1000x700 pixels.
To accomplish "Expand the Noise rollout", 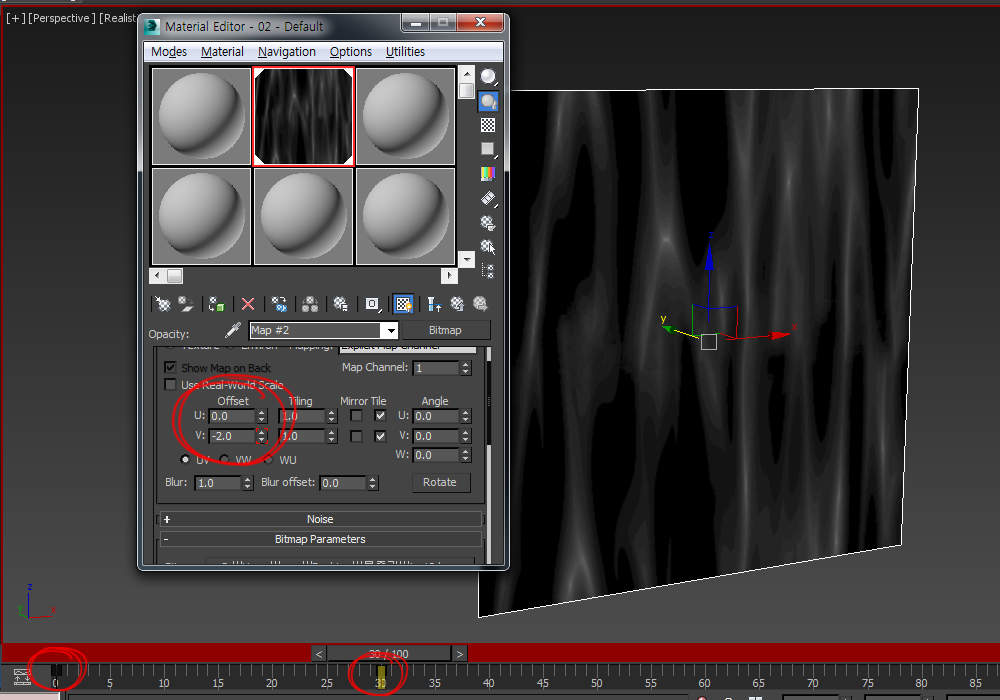I will tap(320, 519).
